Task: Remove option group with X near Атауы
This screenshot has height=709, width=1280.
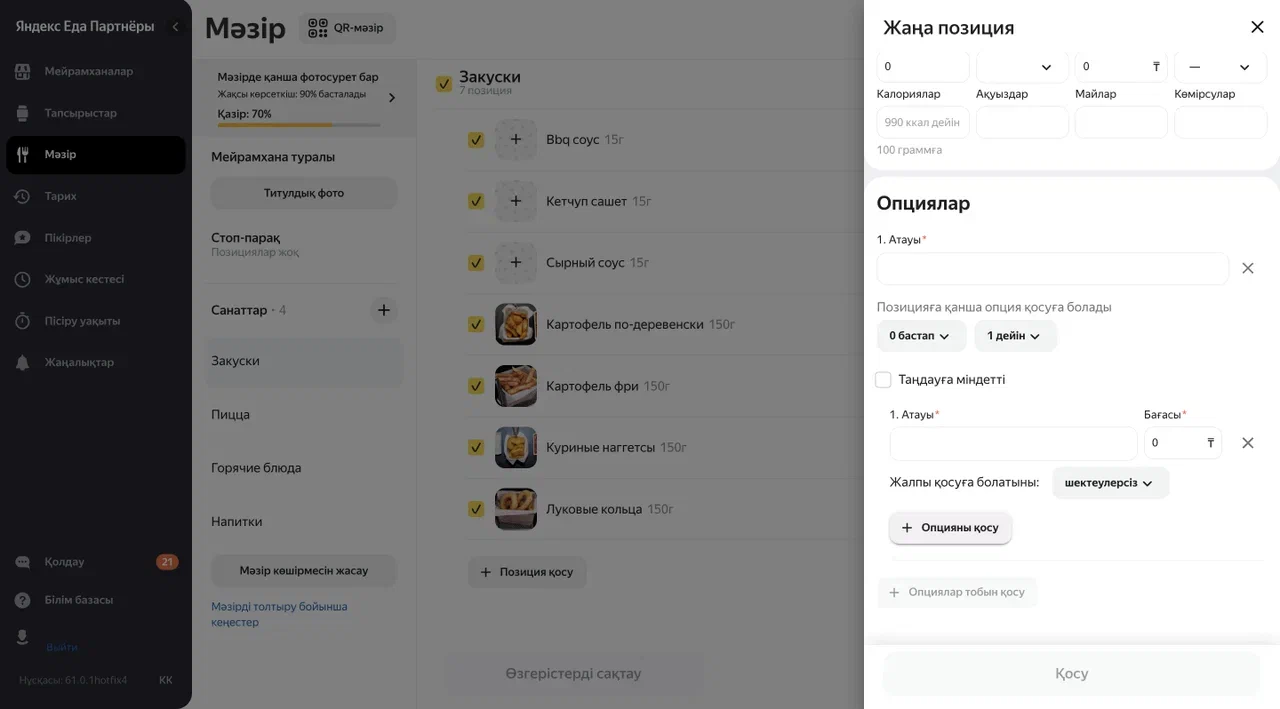Action: 1248,268
